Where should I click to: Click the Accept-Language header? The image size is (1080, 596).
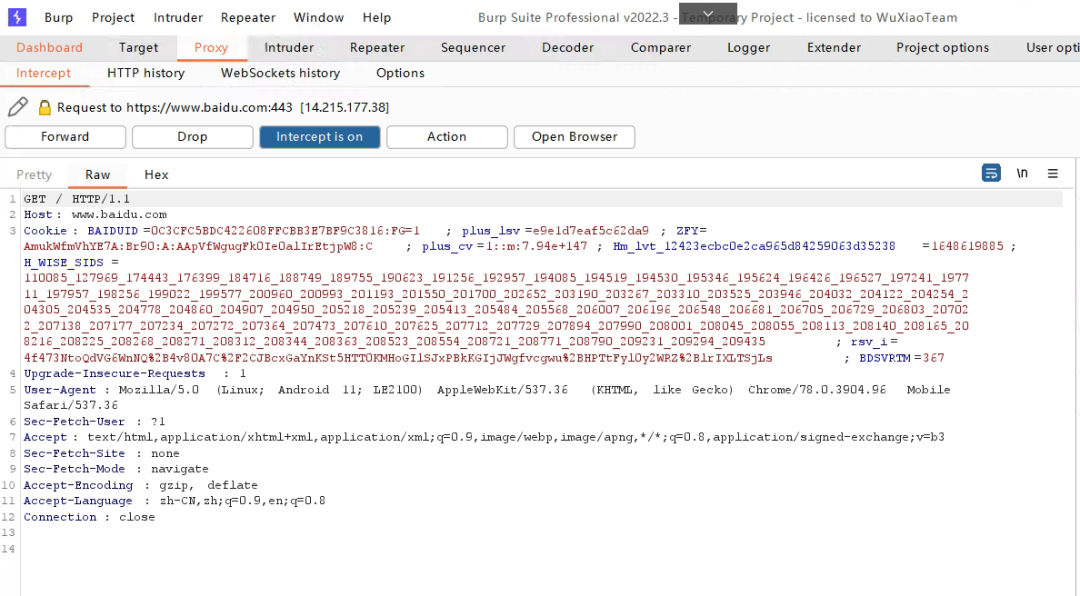78,501
